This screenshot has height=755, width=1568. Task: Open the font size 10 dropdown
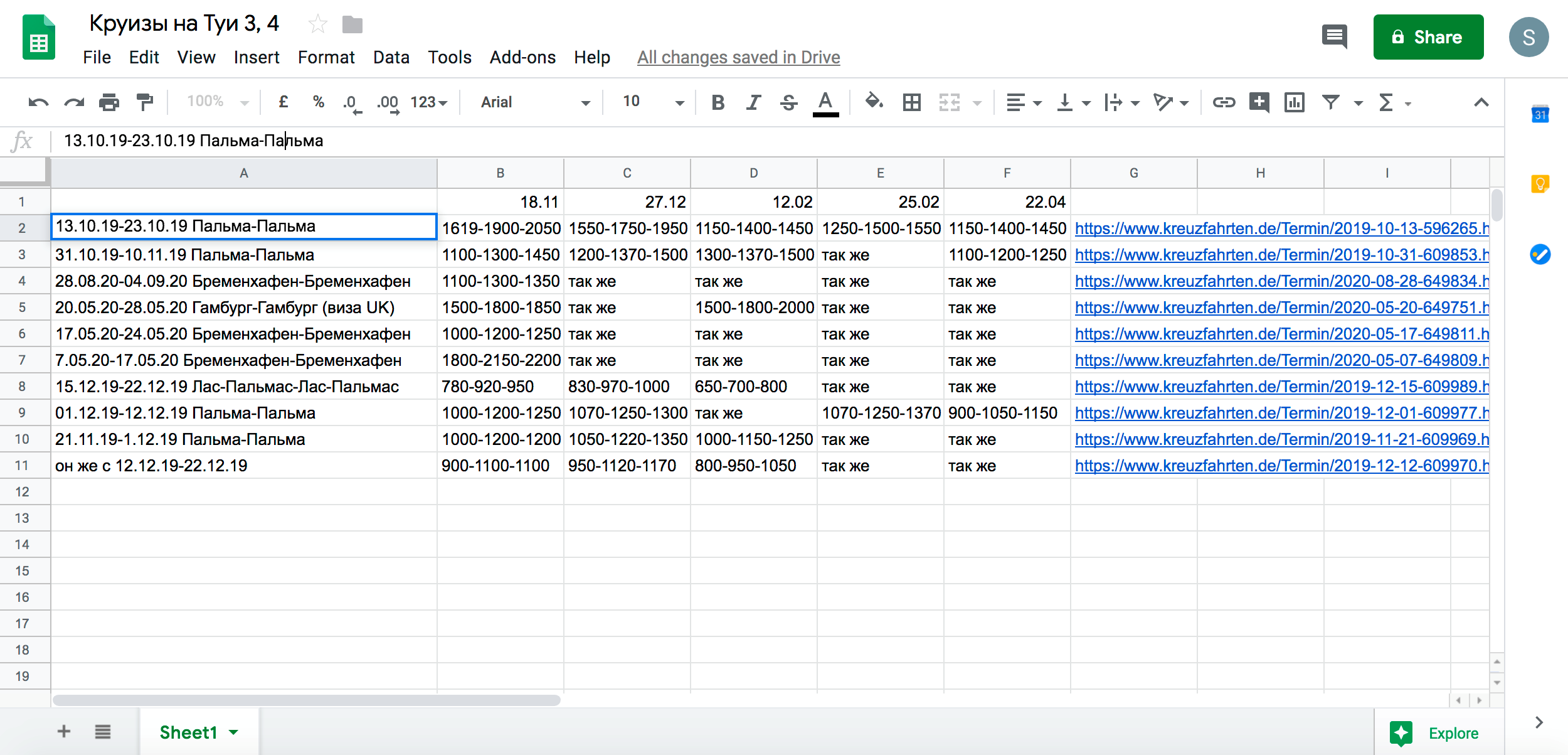coord(652,102)
